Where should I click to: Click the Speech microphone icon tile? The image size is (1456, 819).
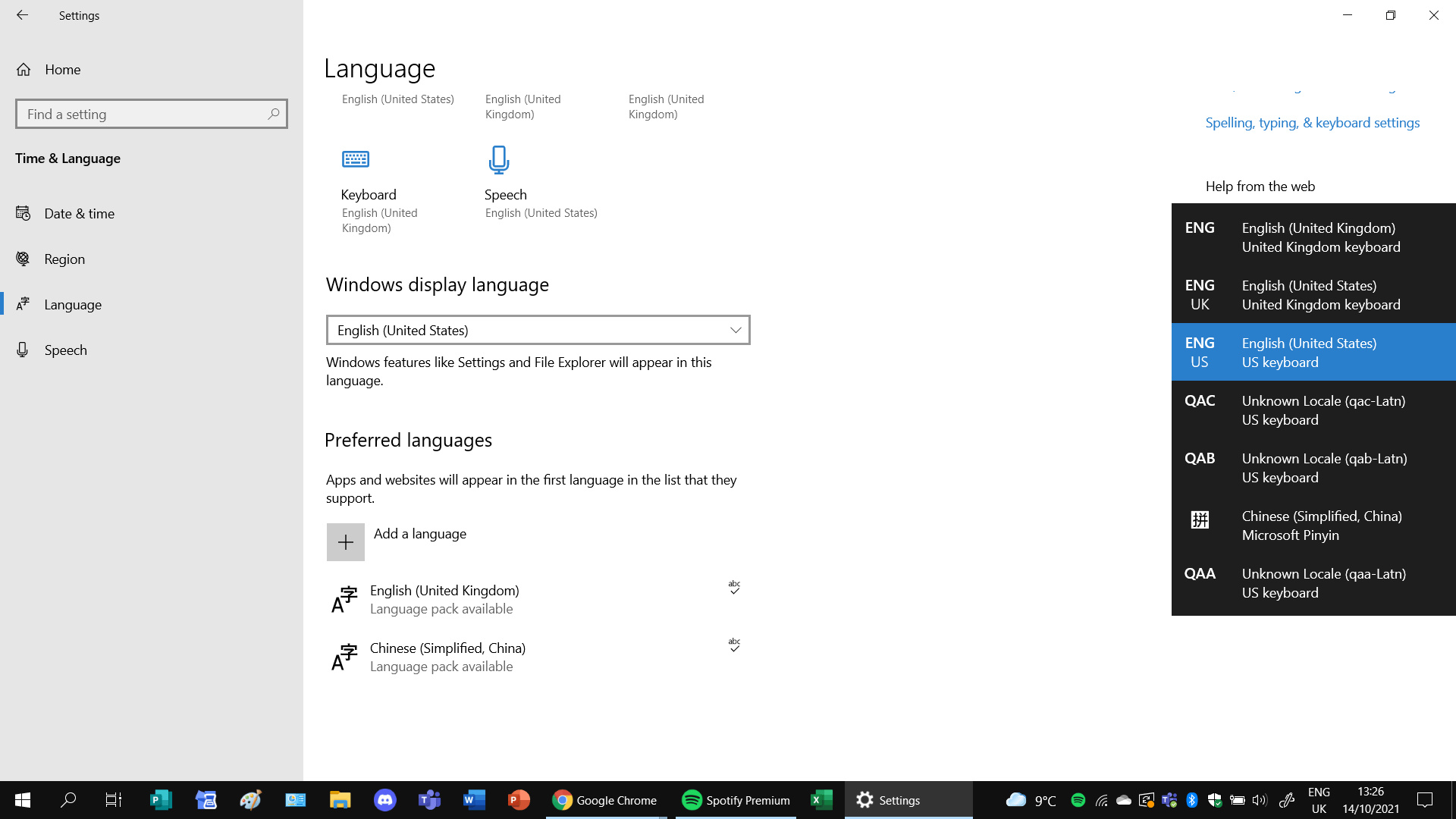point(498,160)
